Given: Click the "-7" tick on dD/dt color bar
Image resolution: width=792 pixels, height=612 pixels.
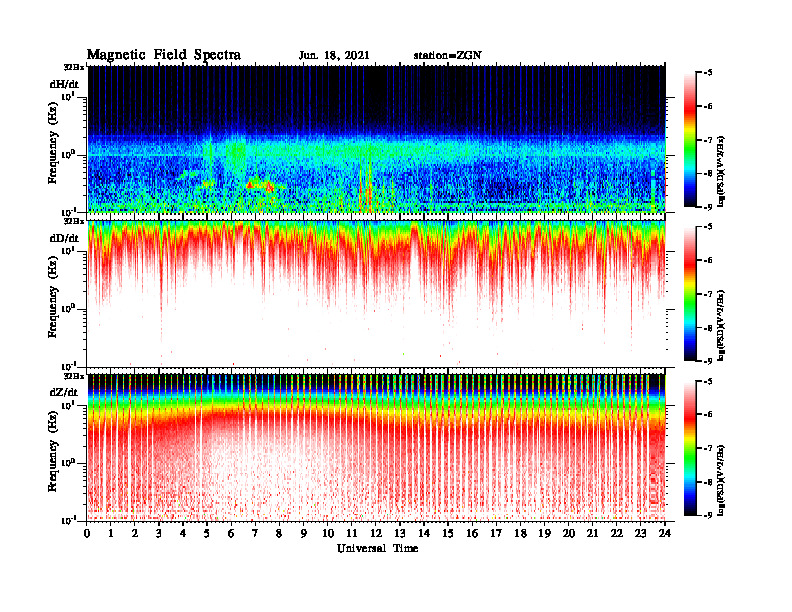Looking at the screenshot, I should 708,294.
